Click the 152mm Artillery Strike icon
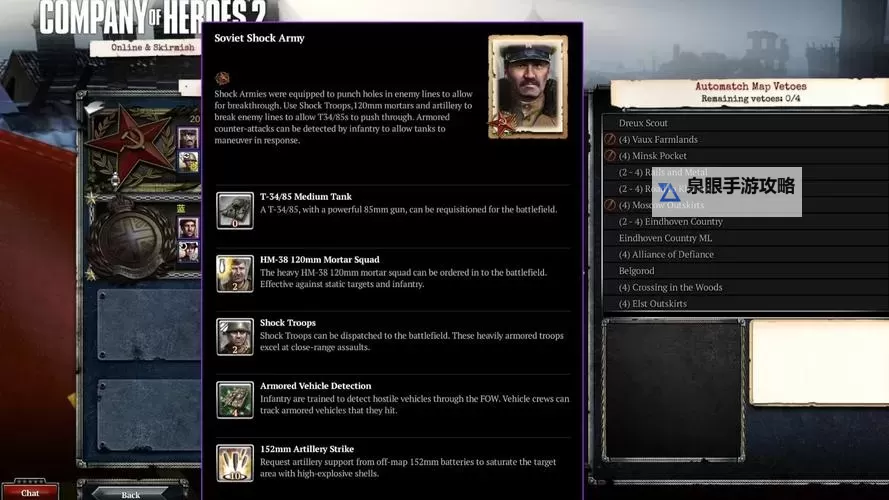This screenshot has height=500, width=889. tap(235, 463)
